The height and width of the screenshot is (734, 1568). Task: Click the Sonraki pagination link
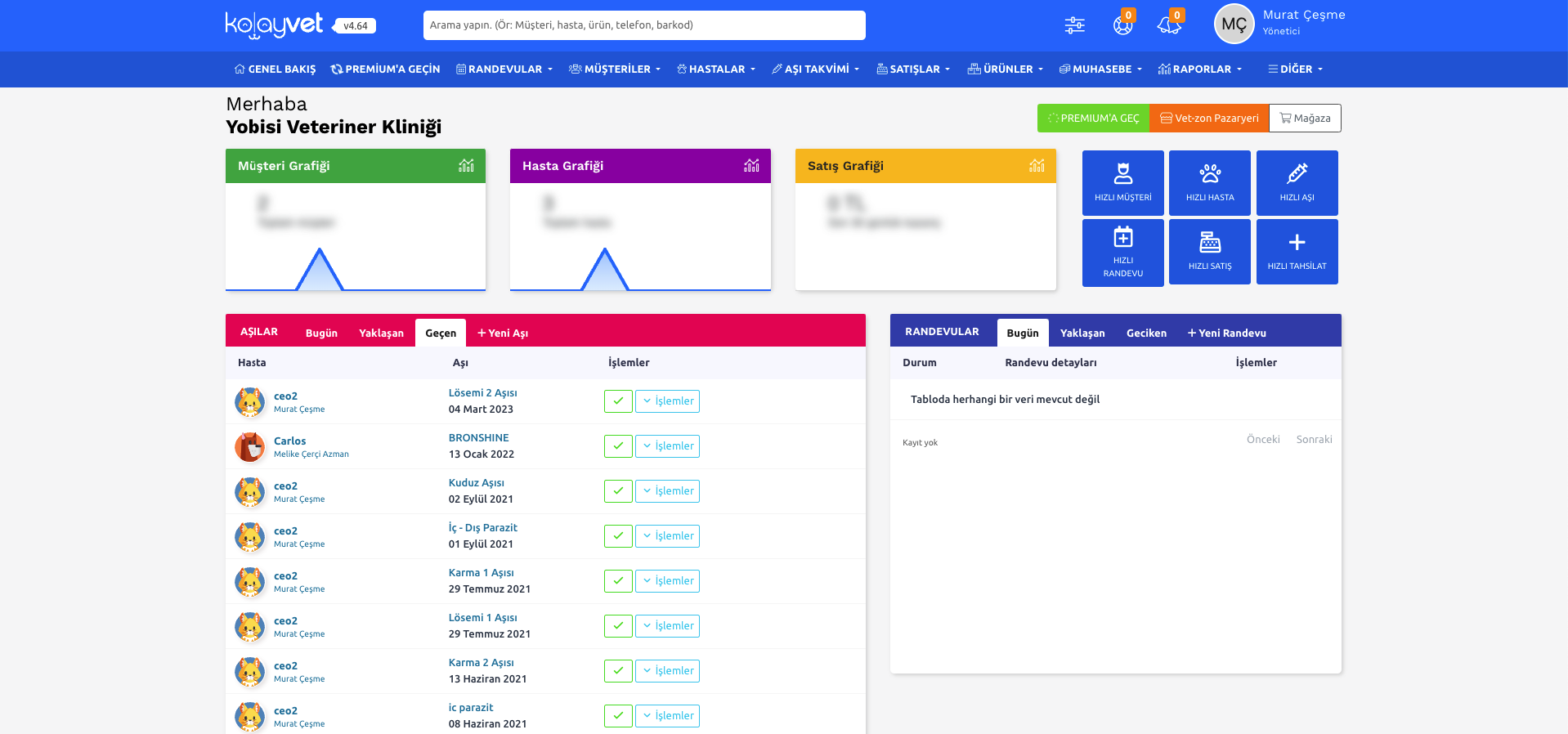(1314, 440)
